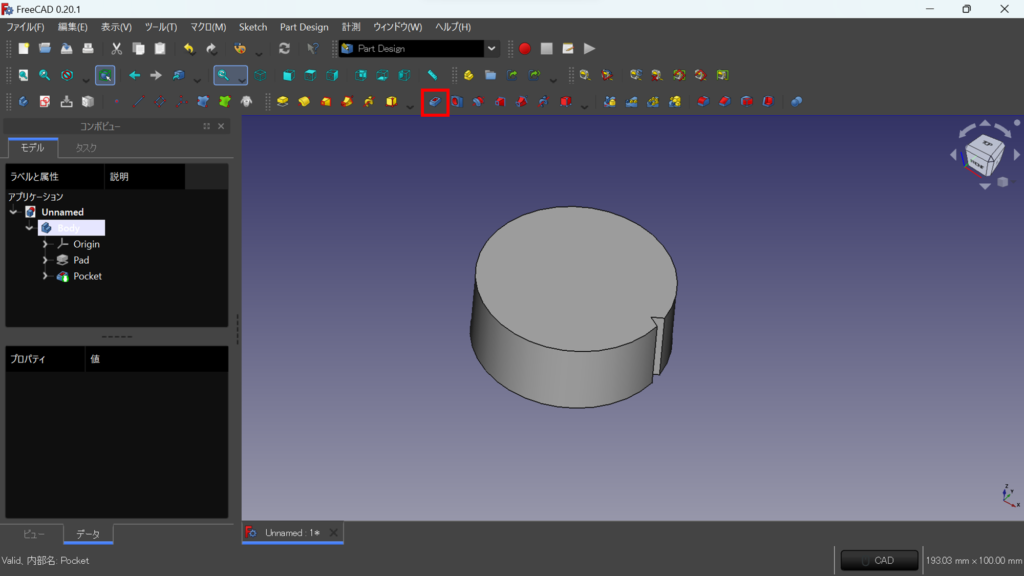Open the additive primitive dropdown arrow

point(409,106)
